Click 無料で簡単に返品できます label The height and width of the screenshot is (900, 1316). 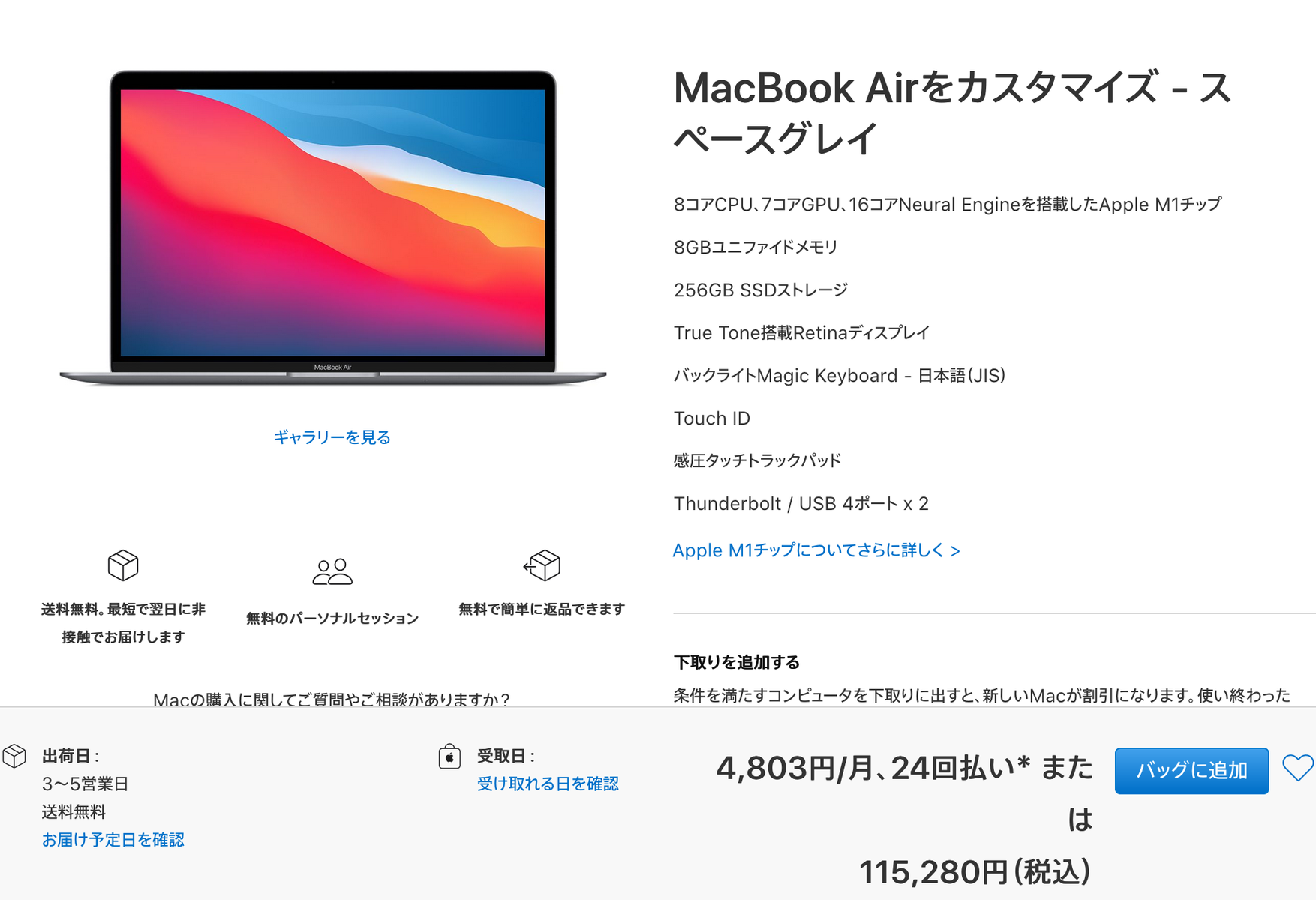pos(542,610)
